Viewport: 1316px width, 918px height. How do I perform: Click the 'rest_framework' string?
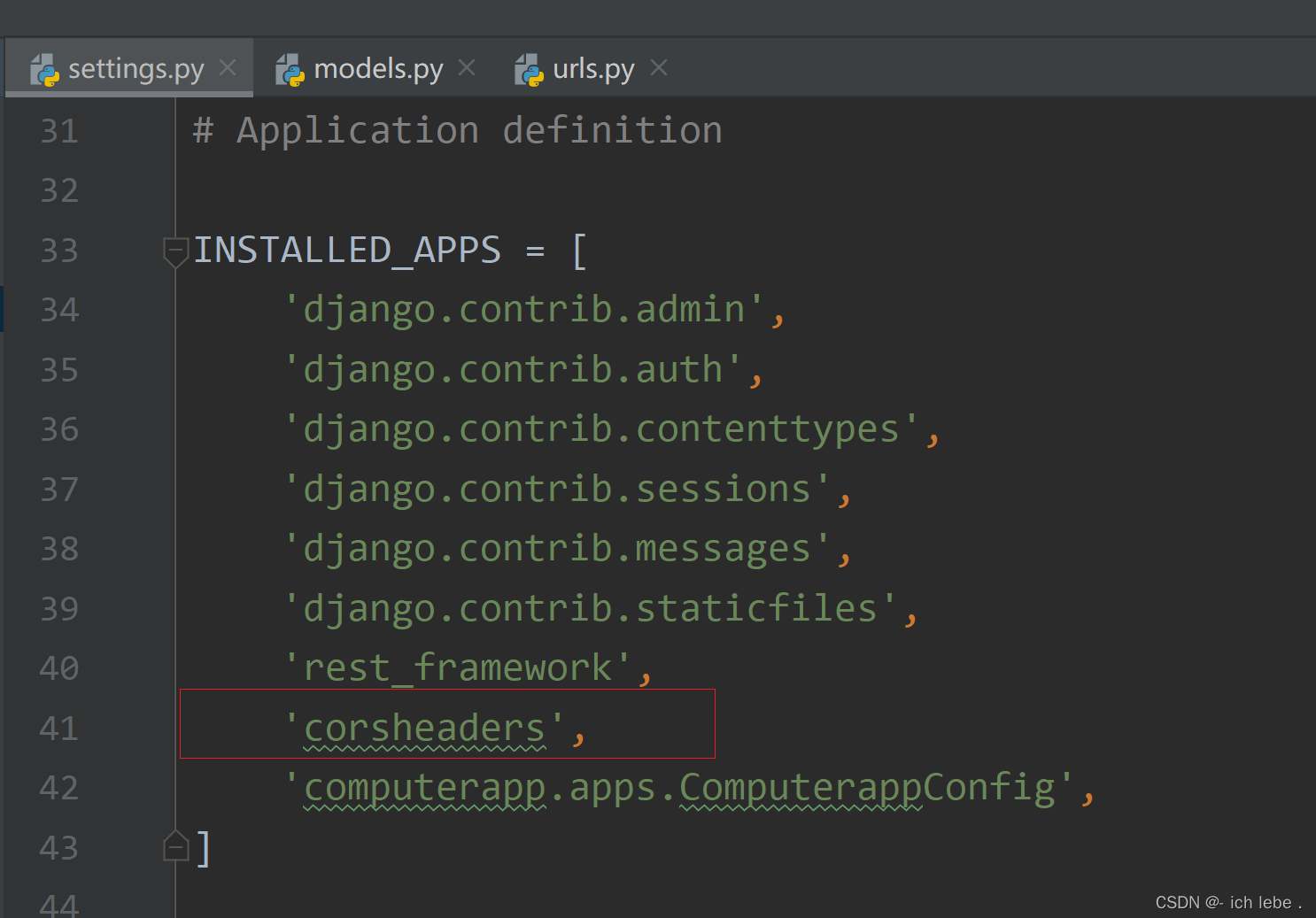click(x=458, y=668)
